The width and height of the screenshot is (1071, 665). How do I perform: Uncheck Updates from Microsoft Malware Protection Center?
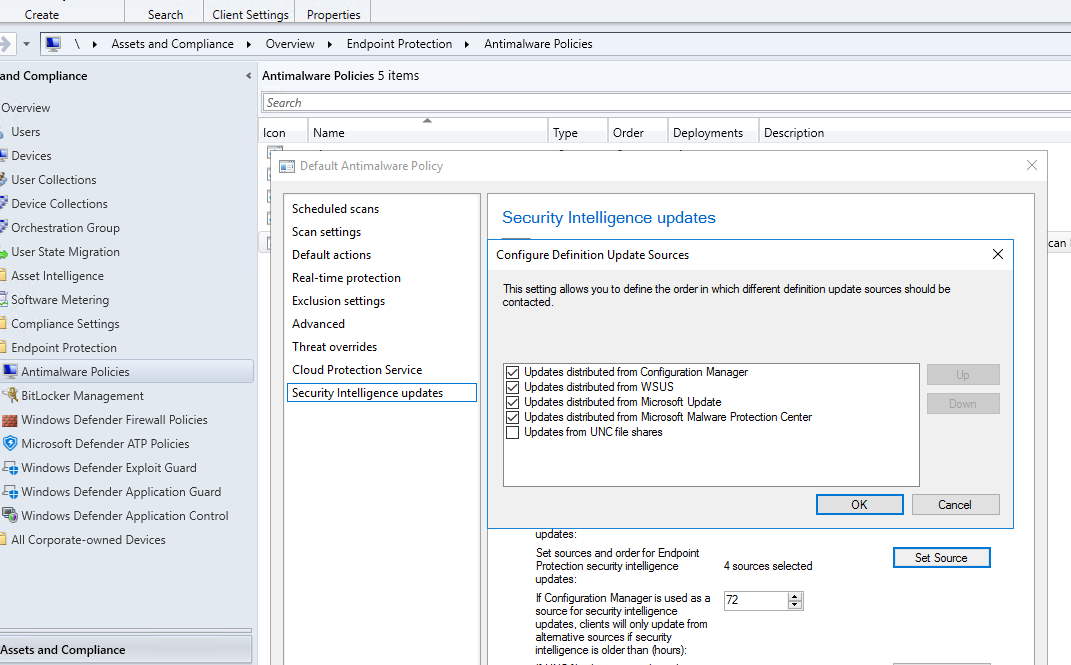[x=512, y=417]
